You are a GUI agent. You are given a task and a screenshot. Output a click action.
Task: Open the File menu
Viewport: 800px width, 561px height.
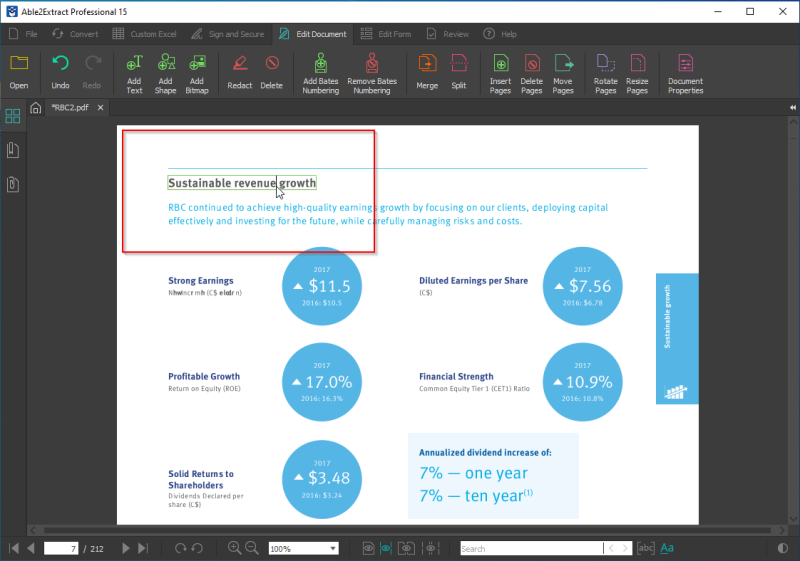pos(23,34)
